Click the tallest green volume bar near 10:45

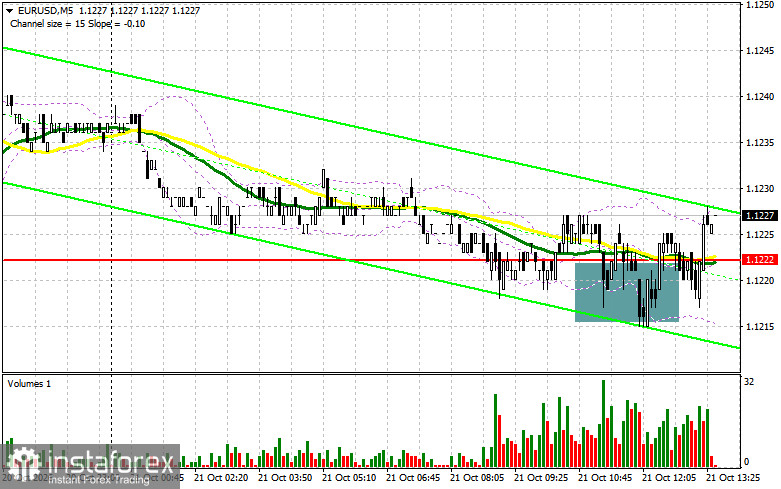coord(604,423)
